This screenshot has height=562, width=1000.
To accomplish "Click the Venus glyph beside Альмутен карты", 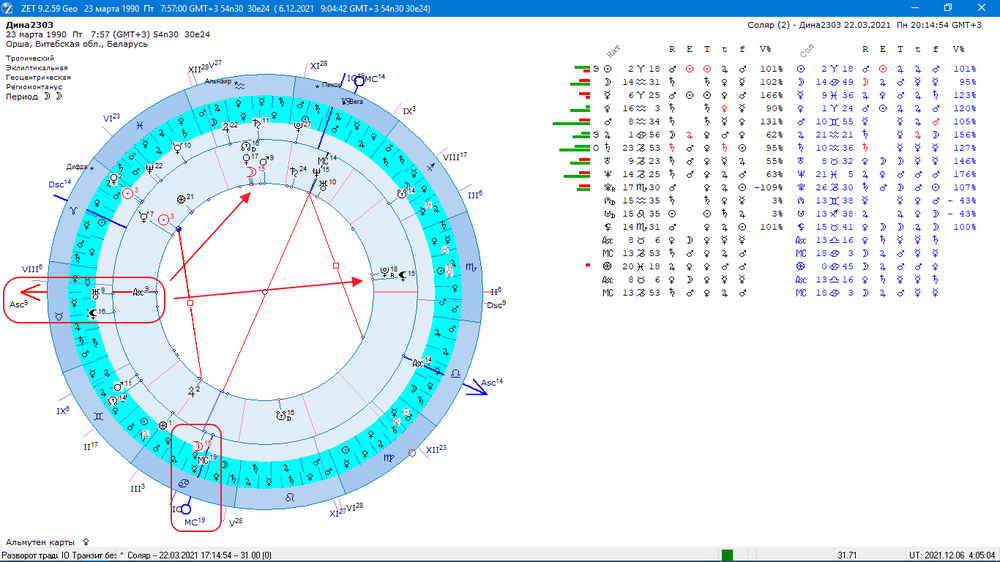I will [86, 542].
